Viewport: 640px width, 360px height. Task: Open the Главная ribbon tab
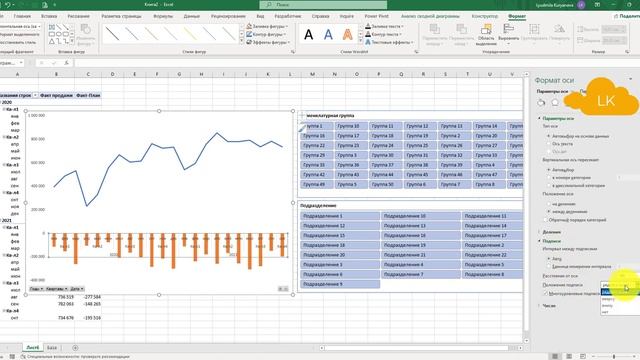(22, 16)
